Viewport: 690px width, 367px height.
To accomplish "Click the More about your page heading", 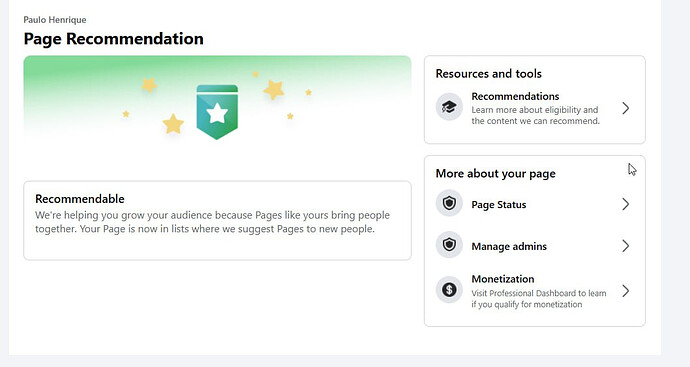I will point(495,173).
